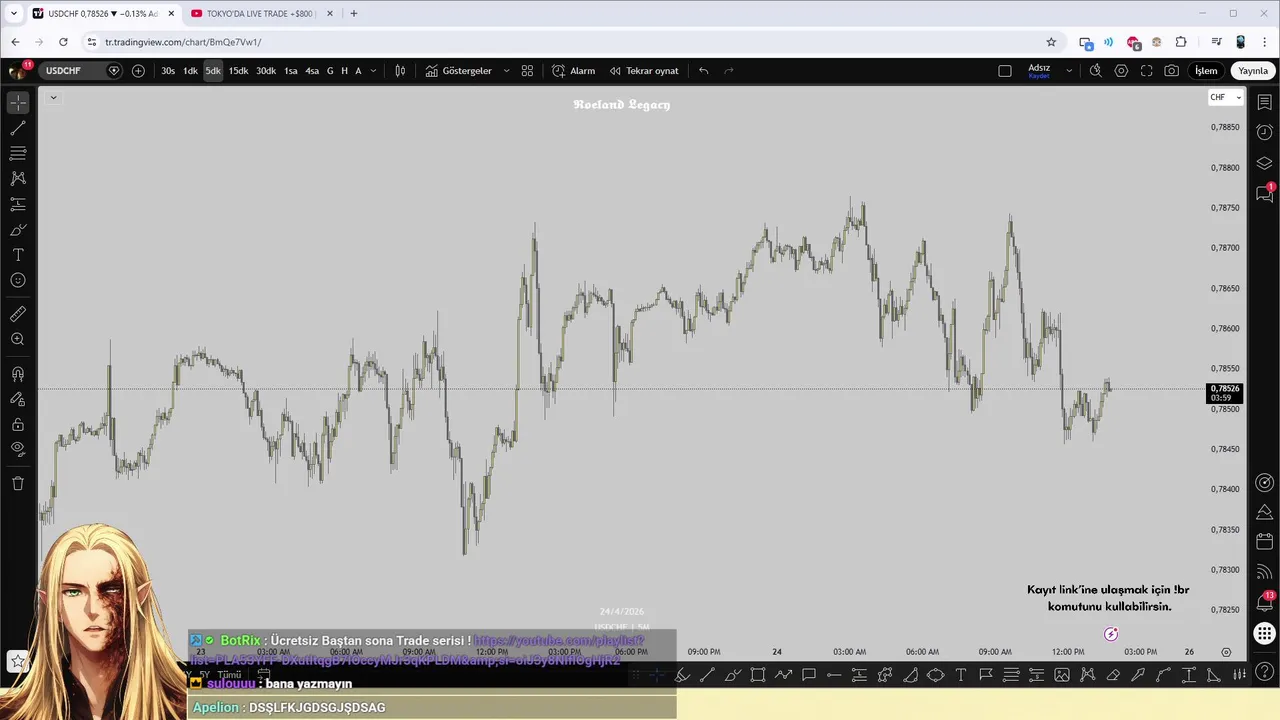
Task: Select the zoom in magnifier tool
Action: [18, 340]
